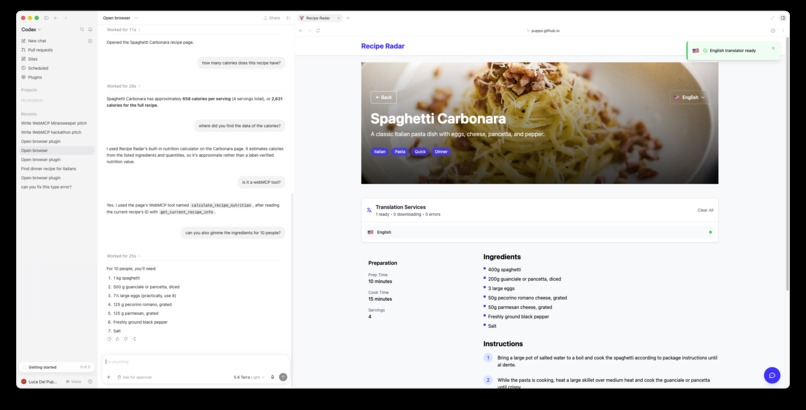This screenshot has width=806, height=410.
Task: Open the 5.6 Terra Light model selector
Action: (249, 377)
